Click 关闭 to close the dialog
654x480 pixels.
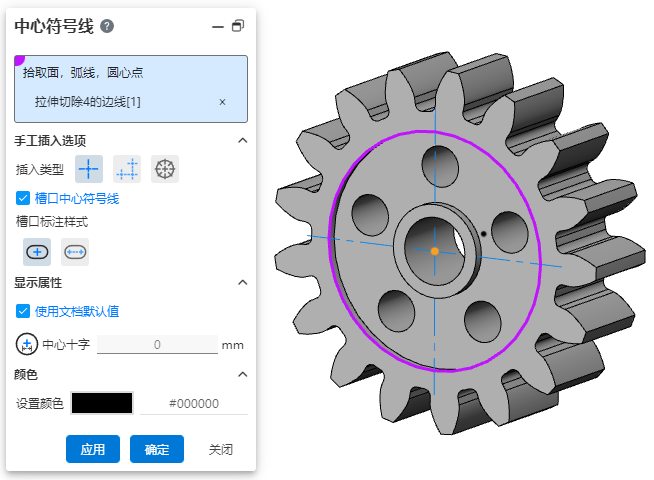coord(221,449)
